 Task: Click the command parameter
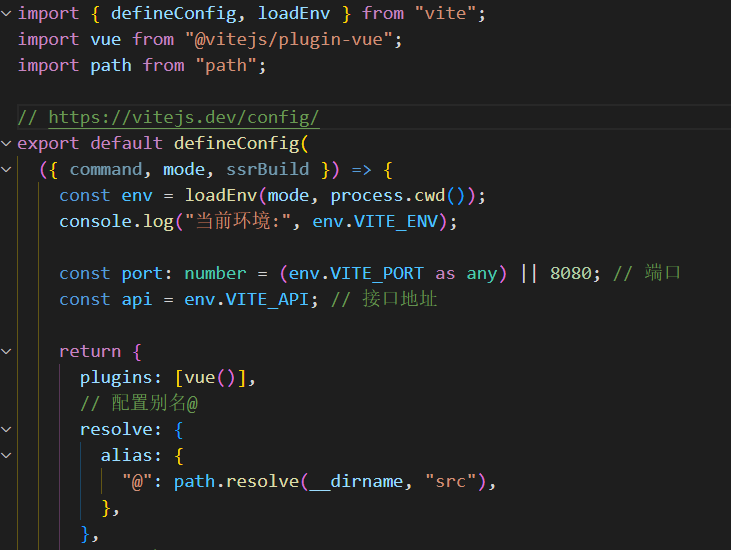[106, 169]
